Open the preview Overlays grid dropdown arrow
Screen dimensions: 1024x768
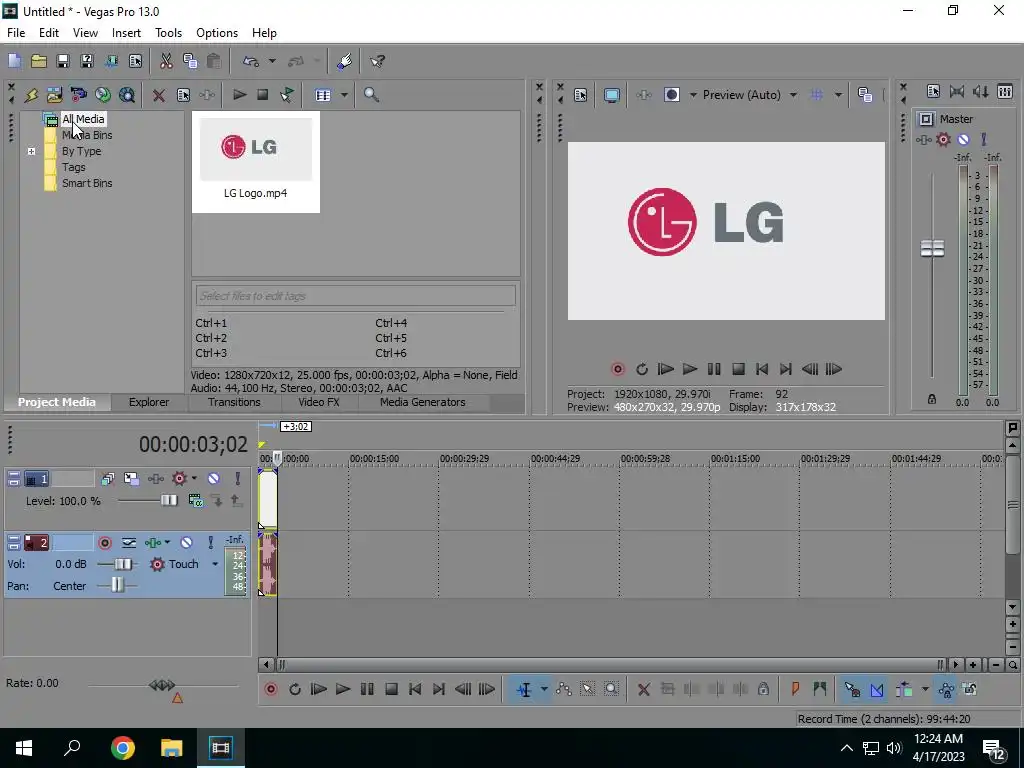(838, 95)
